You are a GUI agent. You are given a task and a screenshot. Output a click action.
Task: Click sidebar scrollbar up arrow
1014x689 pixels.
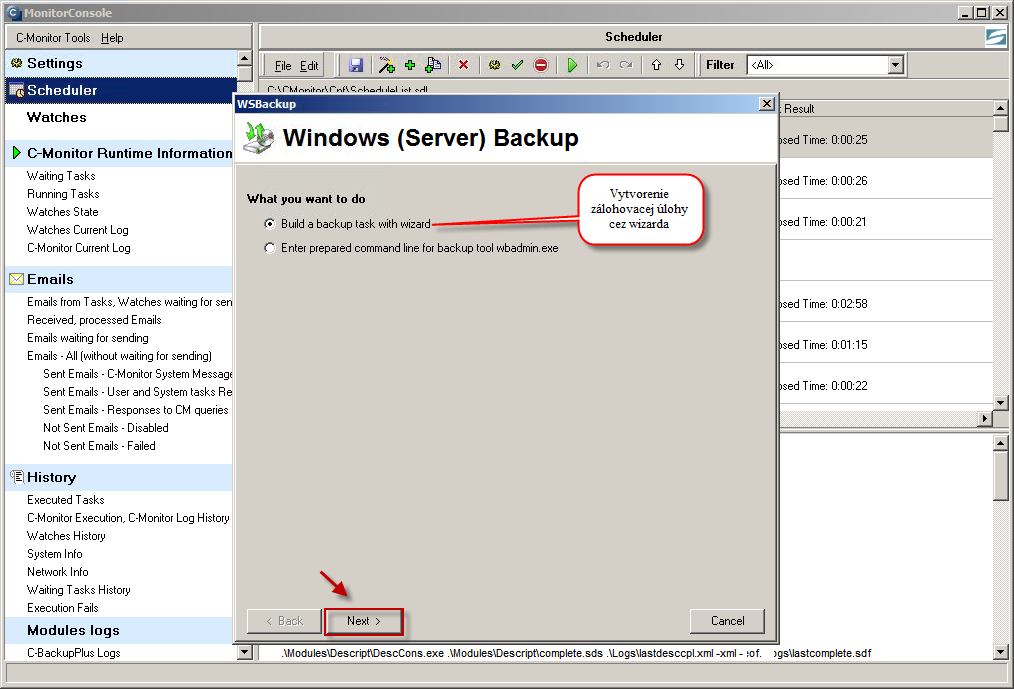pyautogui.click(x=244, y=58)
